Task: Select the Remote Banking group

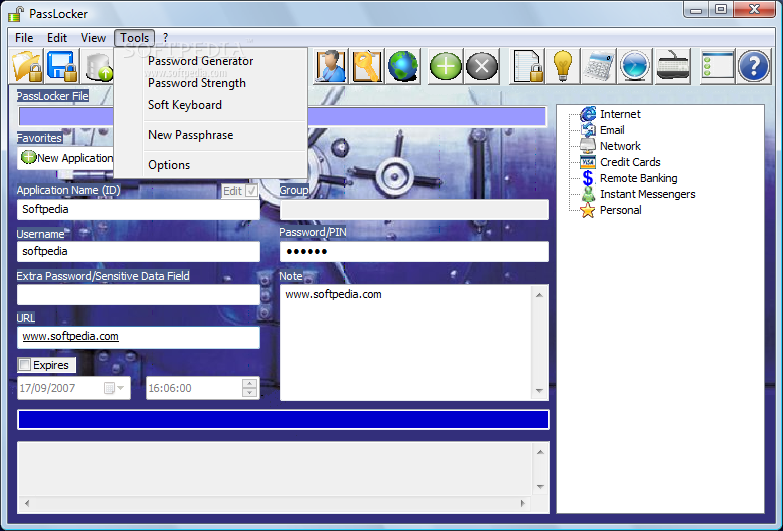Action: coord(638,178)
